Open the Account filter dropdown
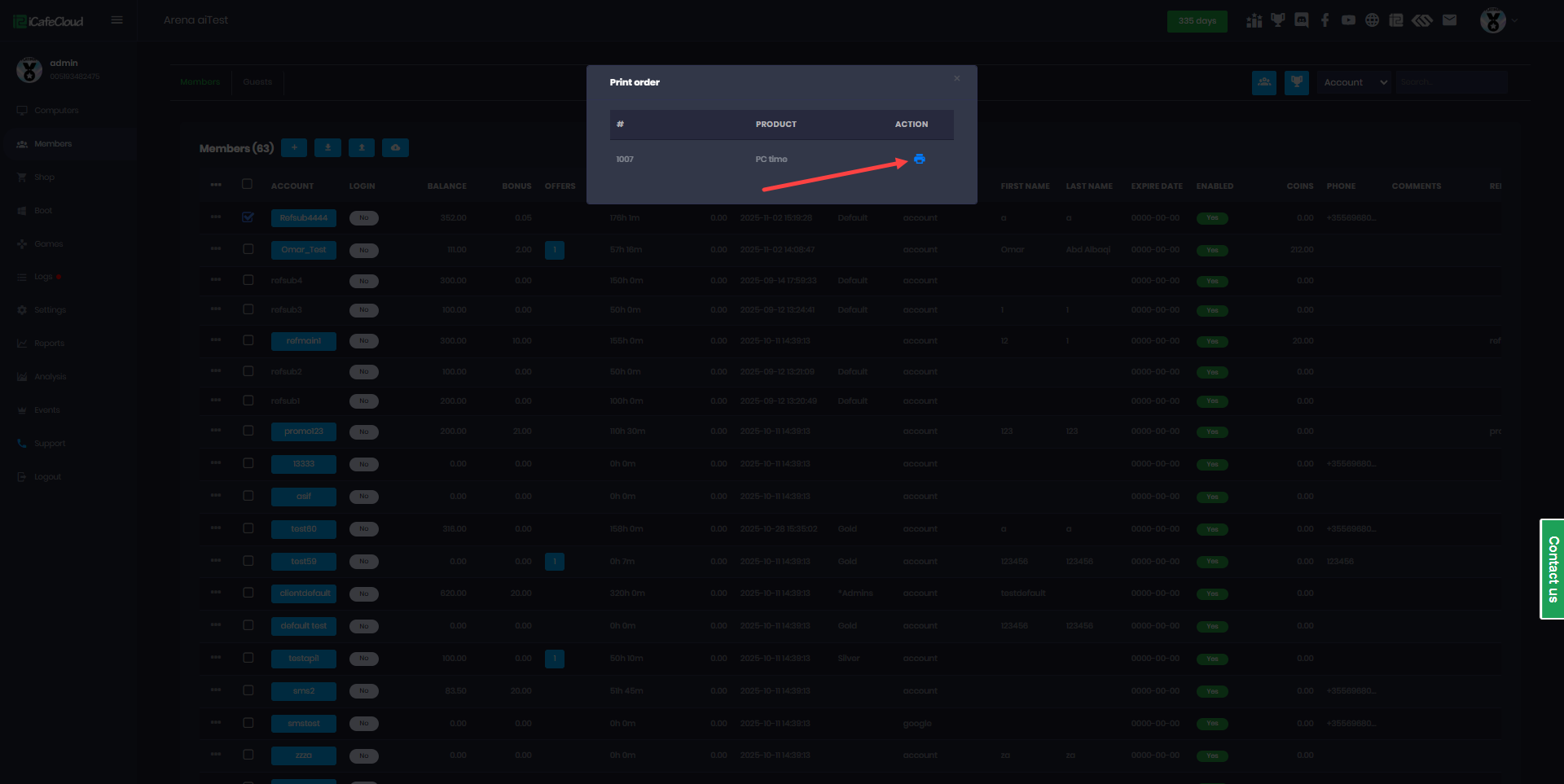Viewport: 1564px width, 784px height. coord(1354,82)
